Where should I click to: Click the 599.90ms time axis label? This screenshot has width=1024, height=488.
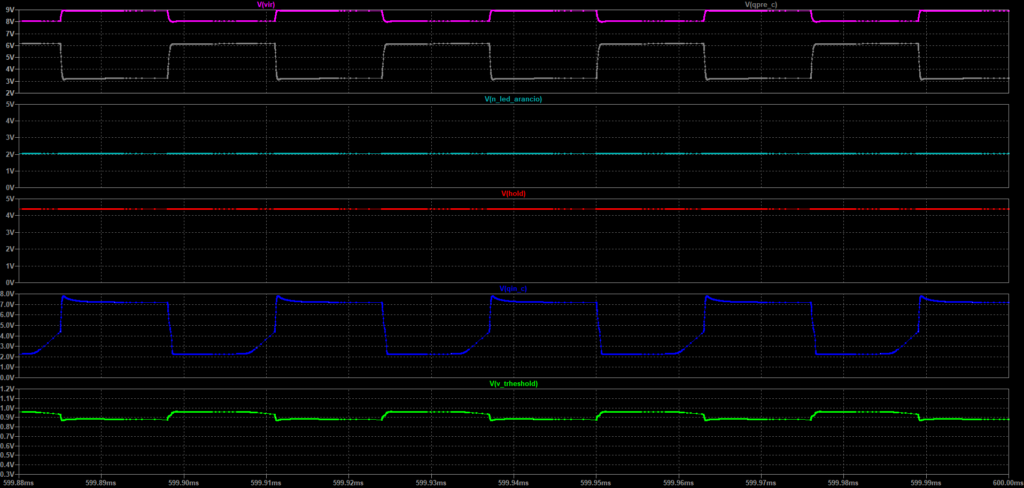[184, 482]
